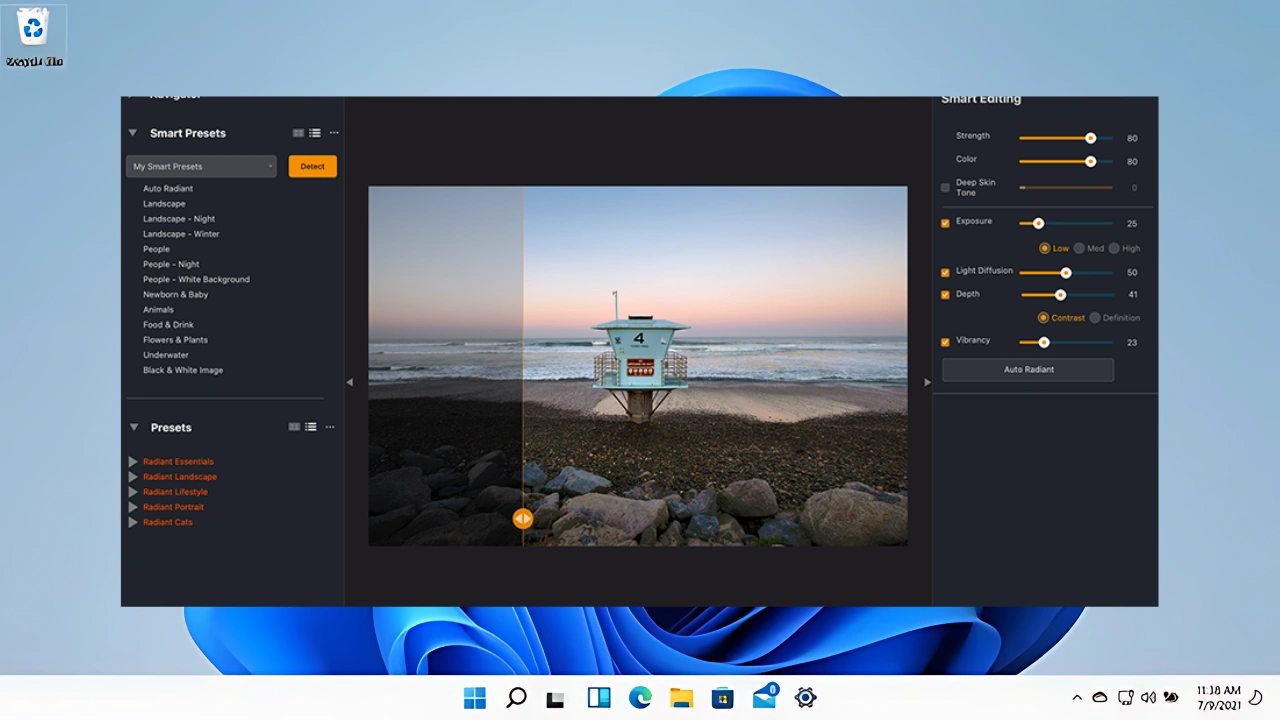The height and width of the screenshot is (720, 1280).
Task: Collapse the Smart Presets section
Action: pyautogui.click(x=132, y=132)
